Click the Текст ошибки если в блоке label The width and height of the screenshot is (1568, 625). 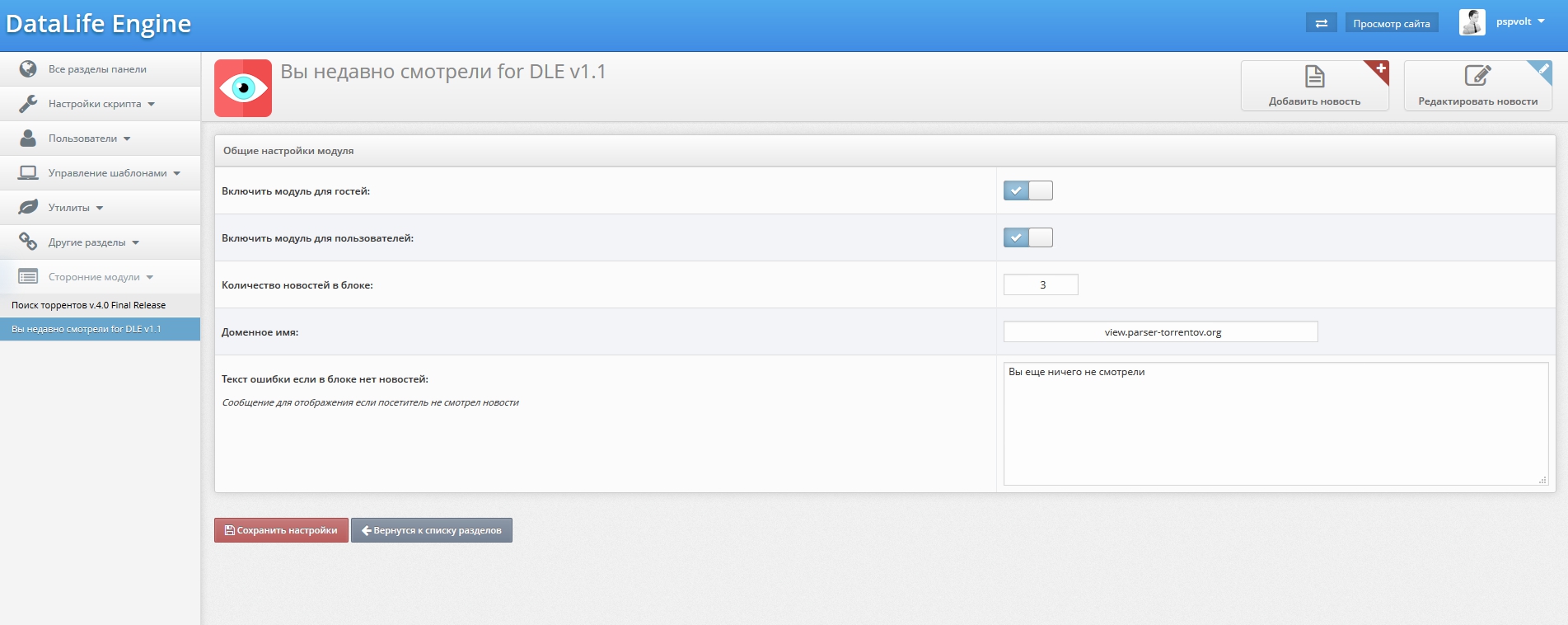[325, 379]
